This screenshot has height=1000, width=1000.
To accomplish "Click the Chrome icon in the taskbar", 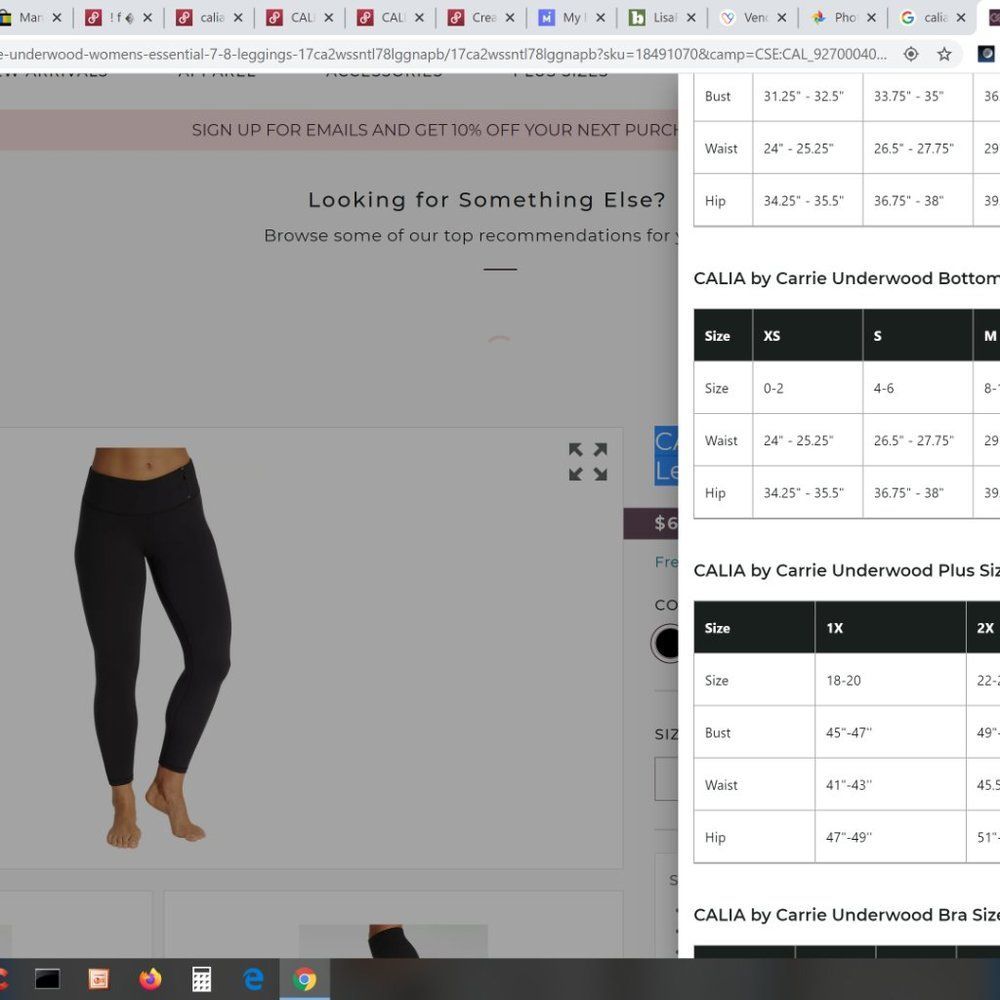I will coord(304,979).
